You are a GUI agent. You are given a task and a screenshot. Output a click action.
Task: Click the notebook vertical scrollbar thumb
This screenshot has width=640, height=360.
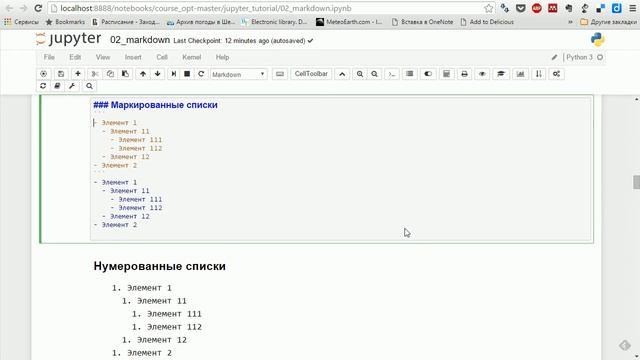click(x=636, y=182)
